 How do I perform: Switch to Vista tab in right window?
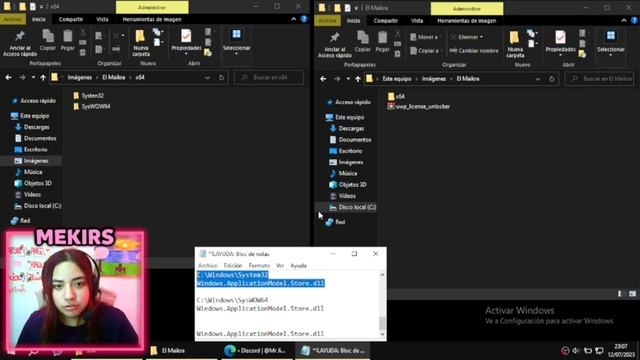[417, 20]
